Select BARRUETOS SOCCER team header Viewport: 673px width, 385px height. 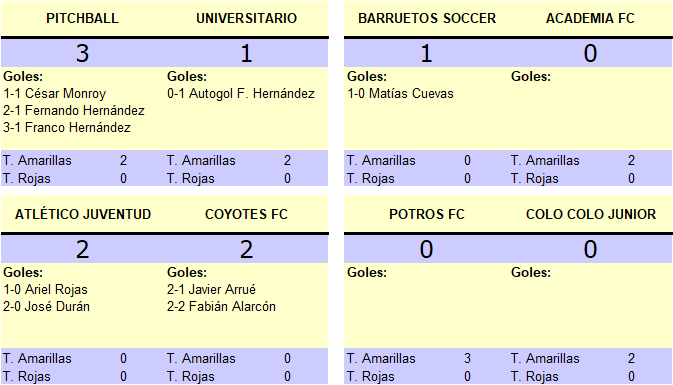pos(427,18)
